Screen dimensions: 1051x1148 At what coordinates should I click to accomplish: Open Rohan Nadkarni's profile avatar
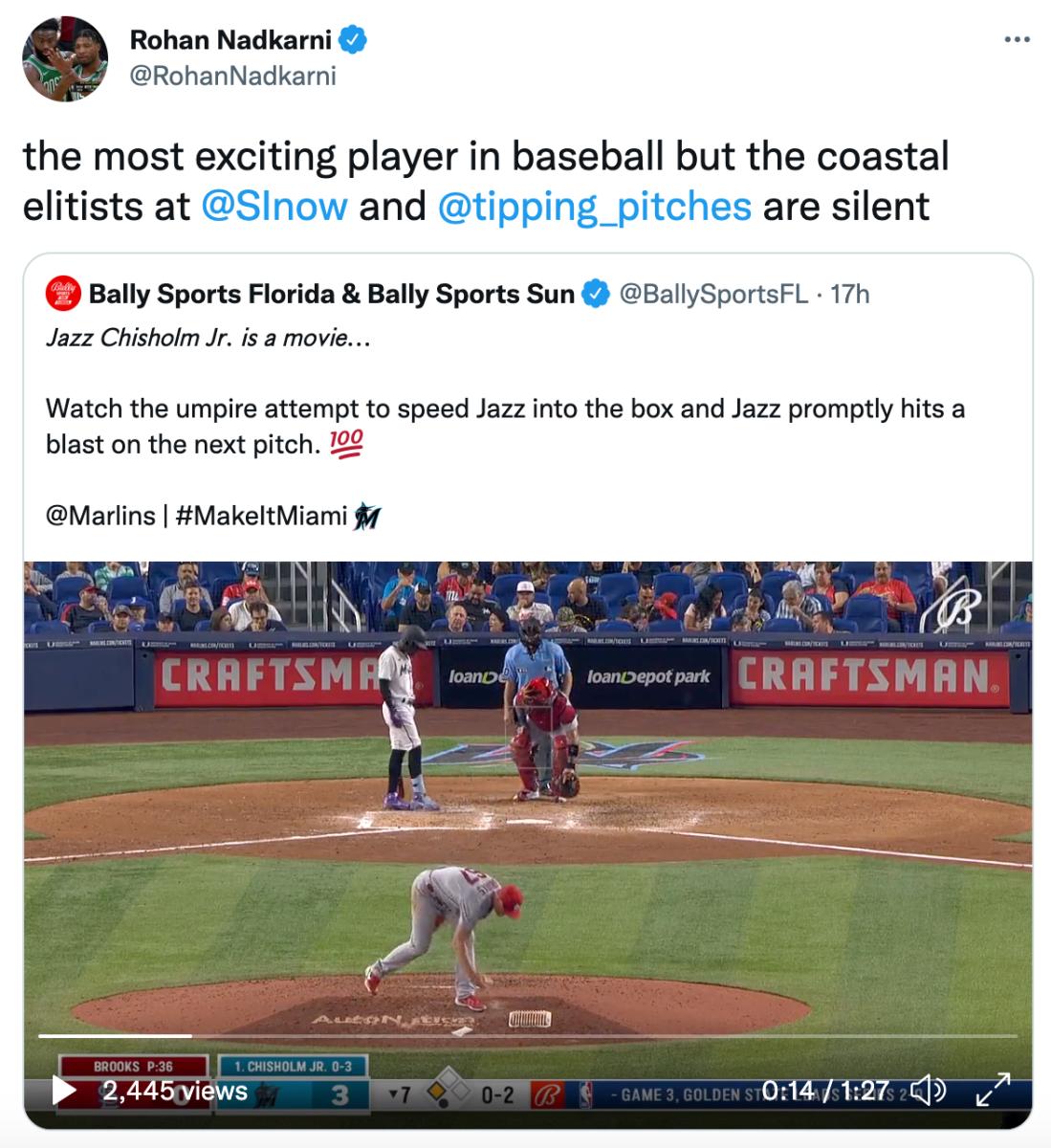point(65,59)
